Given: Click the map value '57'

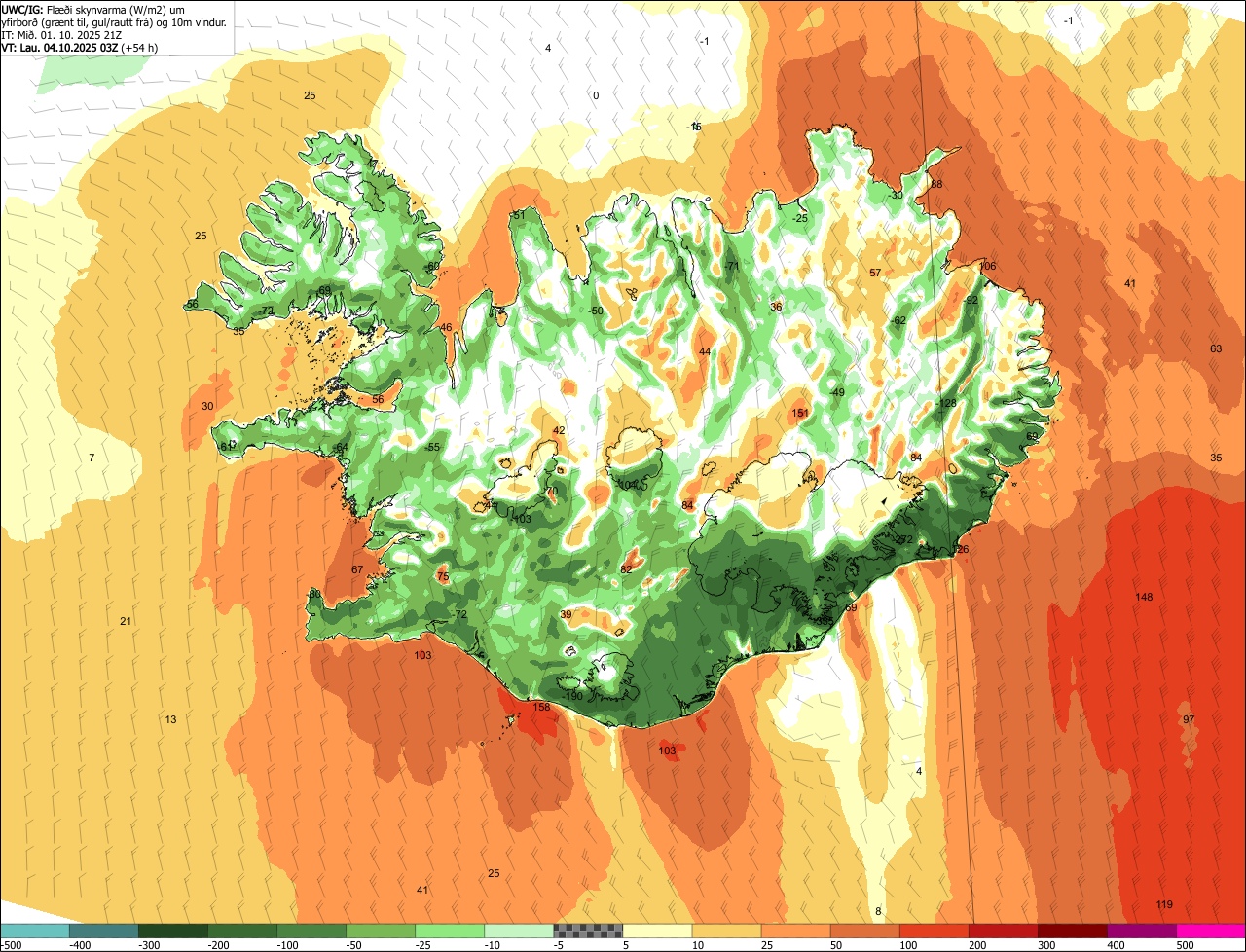Looking at the screenshot, I should coord(875,273).
